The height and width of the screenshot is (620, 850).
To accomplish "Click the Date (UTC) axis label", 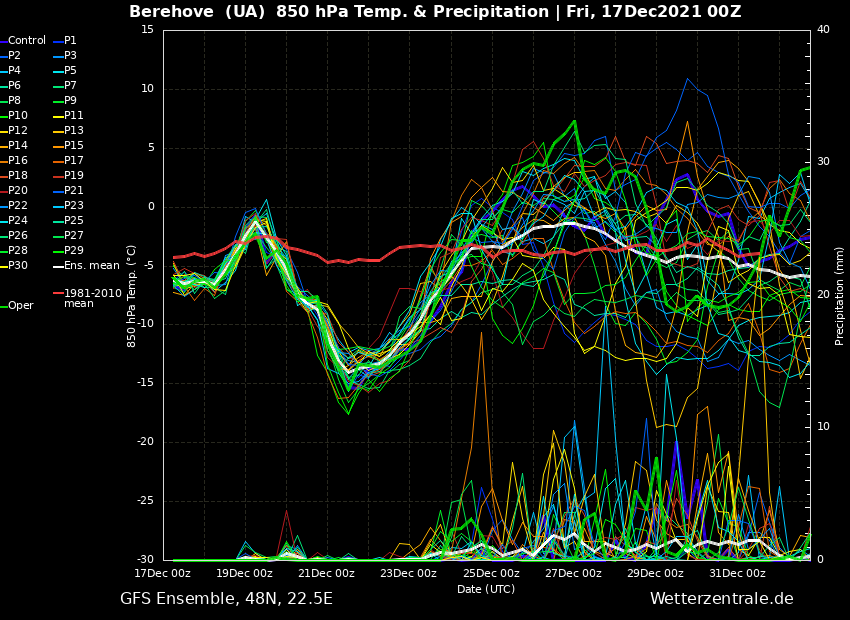I will (486, 589).
